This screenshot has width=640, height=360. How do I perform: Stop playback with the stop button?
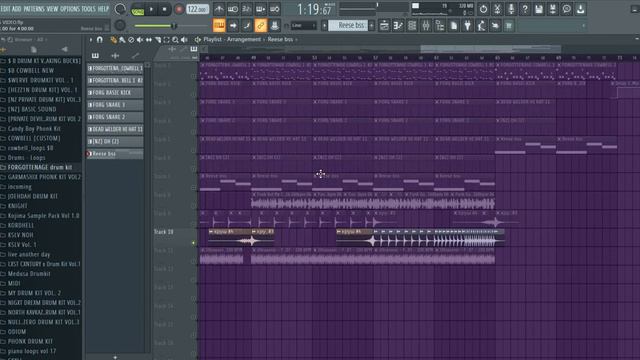(164, 9)
